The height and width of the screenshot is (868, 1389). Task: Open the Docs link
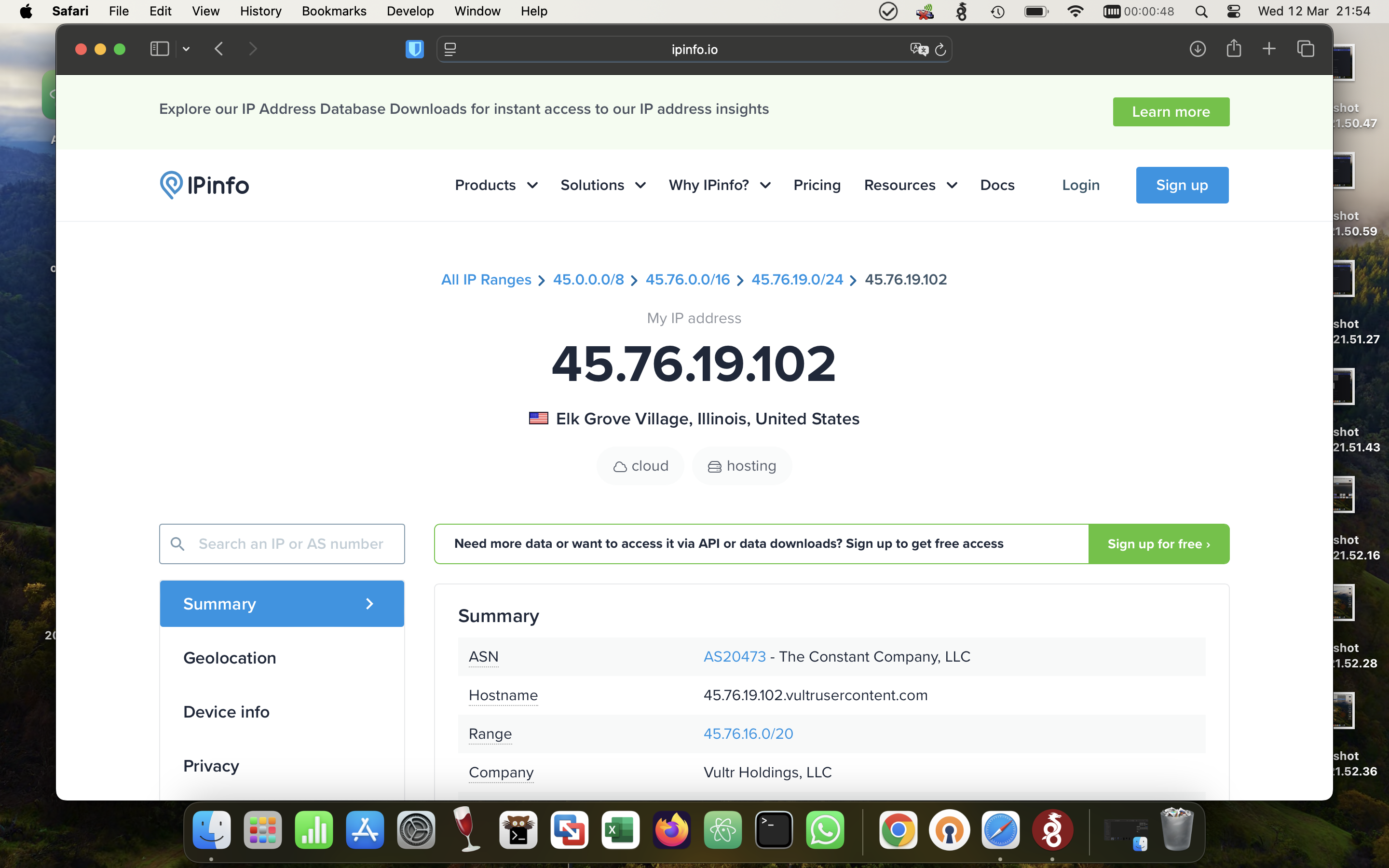[x=997, y=185]
